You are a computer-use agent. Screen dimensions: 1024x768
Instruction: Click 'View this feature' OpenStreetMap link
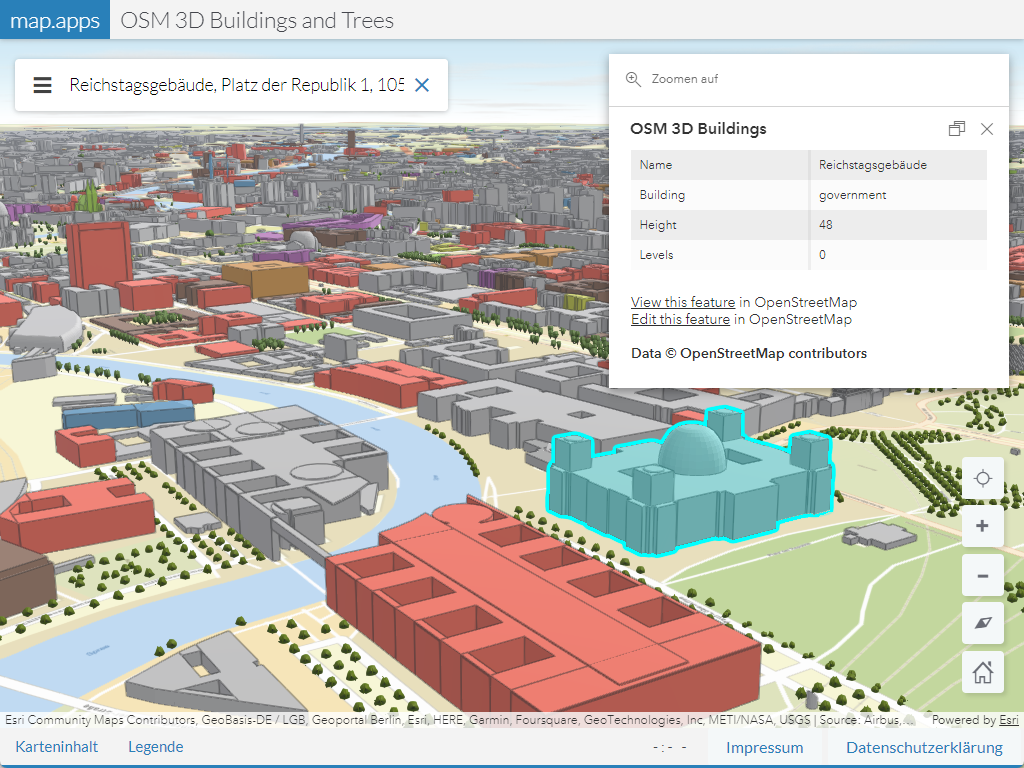pyautogui.click(x=683, y=302)
